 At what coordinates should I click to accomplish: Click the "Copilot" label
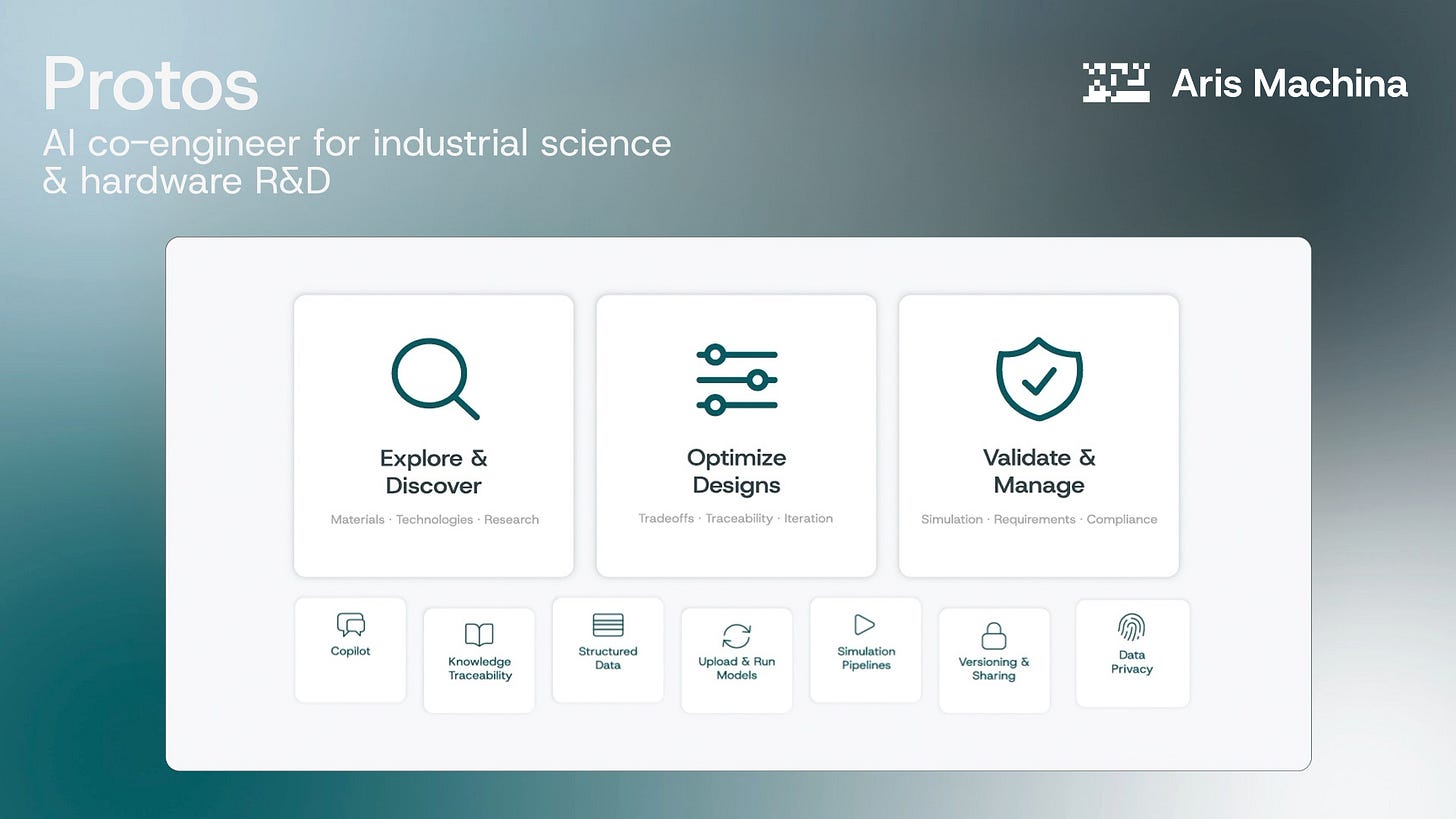[351, 651]
